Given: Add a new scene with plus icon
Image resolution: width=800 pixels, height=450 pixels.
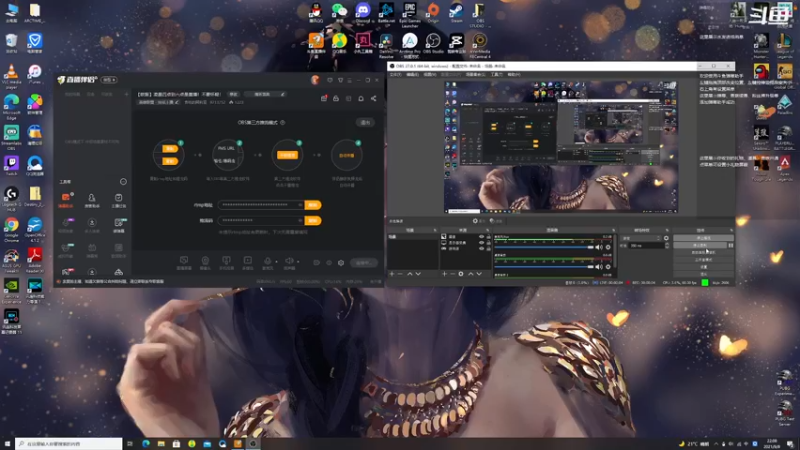Looking at the screenshot, I should 391,274.
